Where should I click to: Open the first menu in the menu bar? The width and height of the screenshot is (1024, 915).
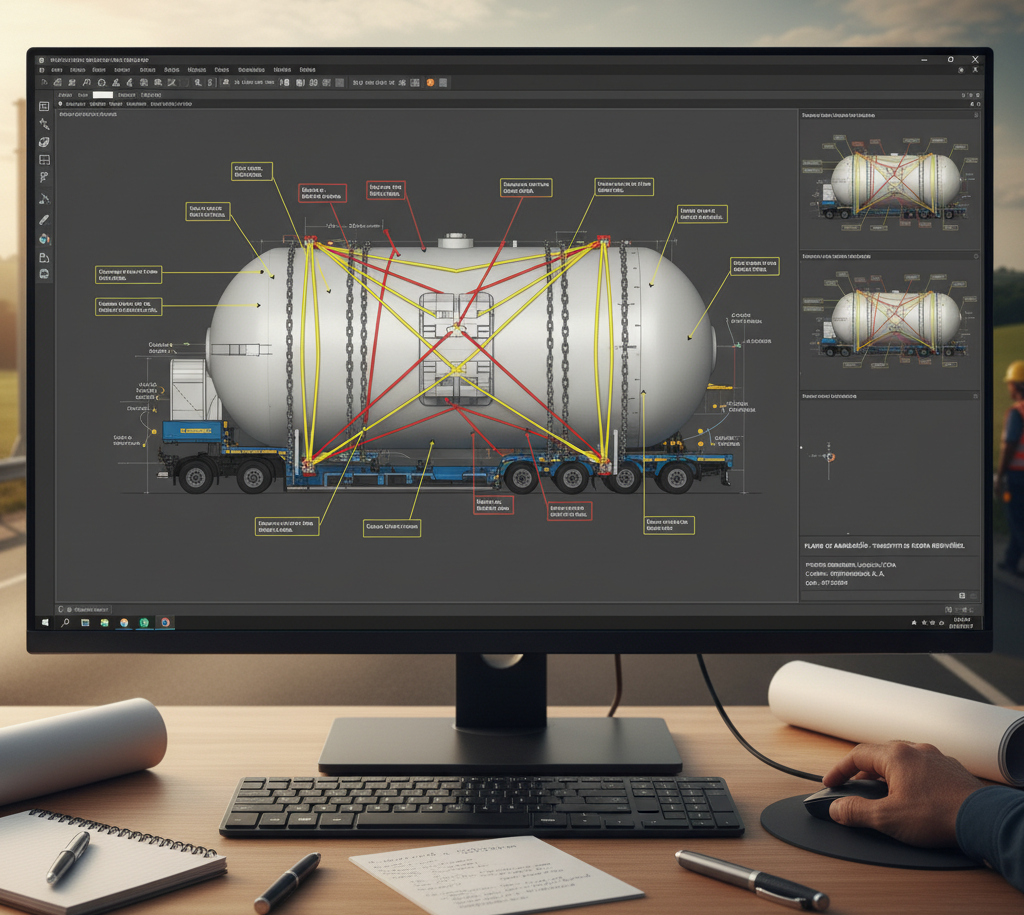tap(57, 71)
